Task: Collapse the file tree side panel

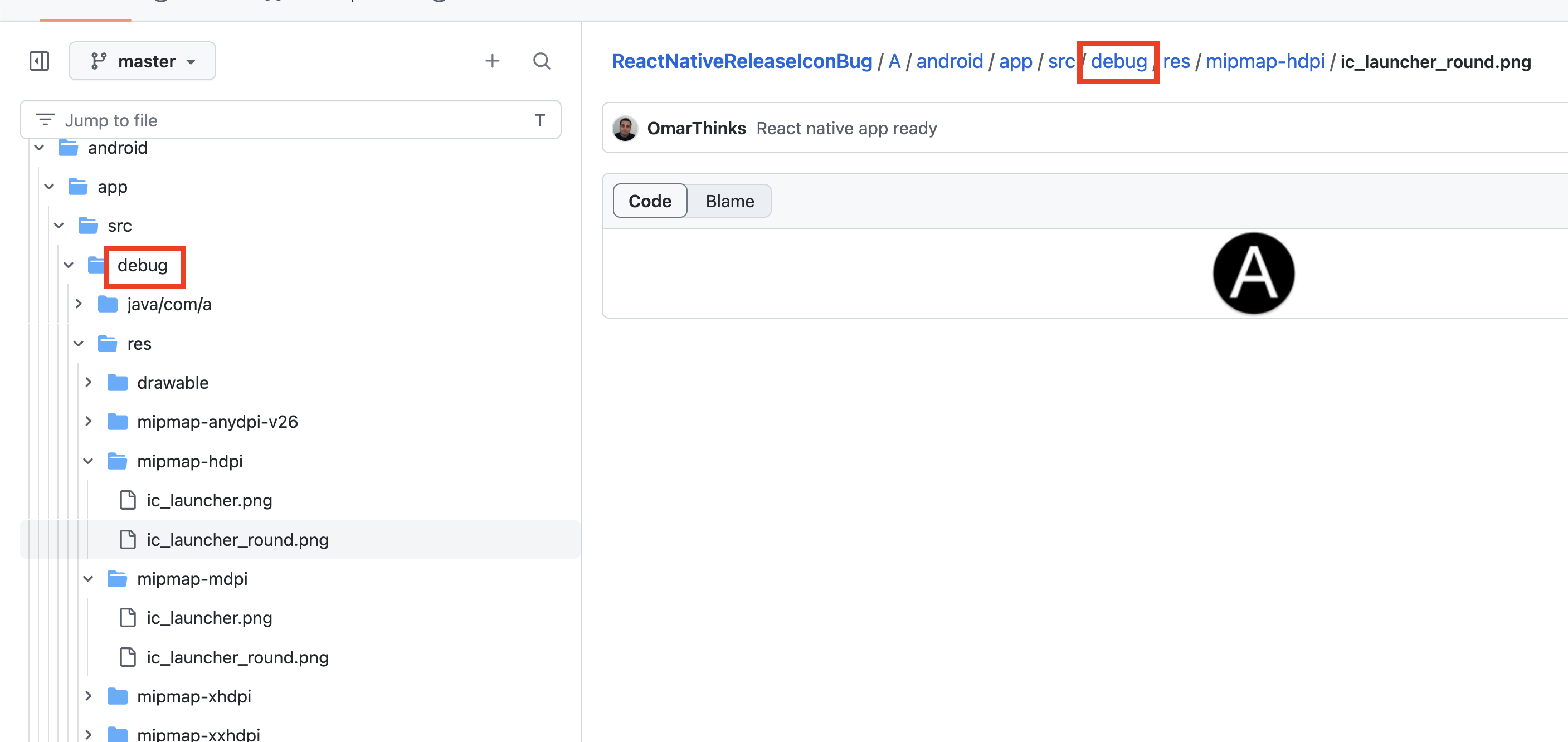Action: click(x=39, y=61)
